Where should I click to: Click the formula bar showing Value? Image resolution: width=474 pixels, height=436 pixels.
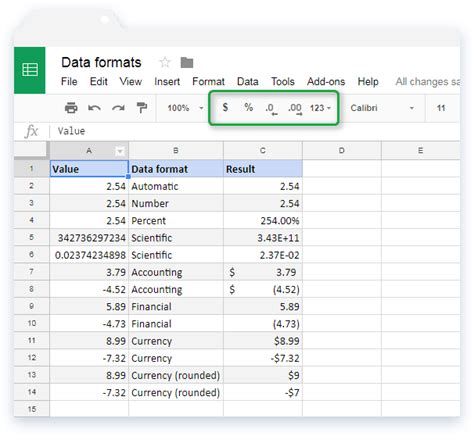click(x=255, y=131)
